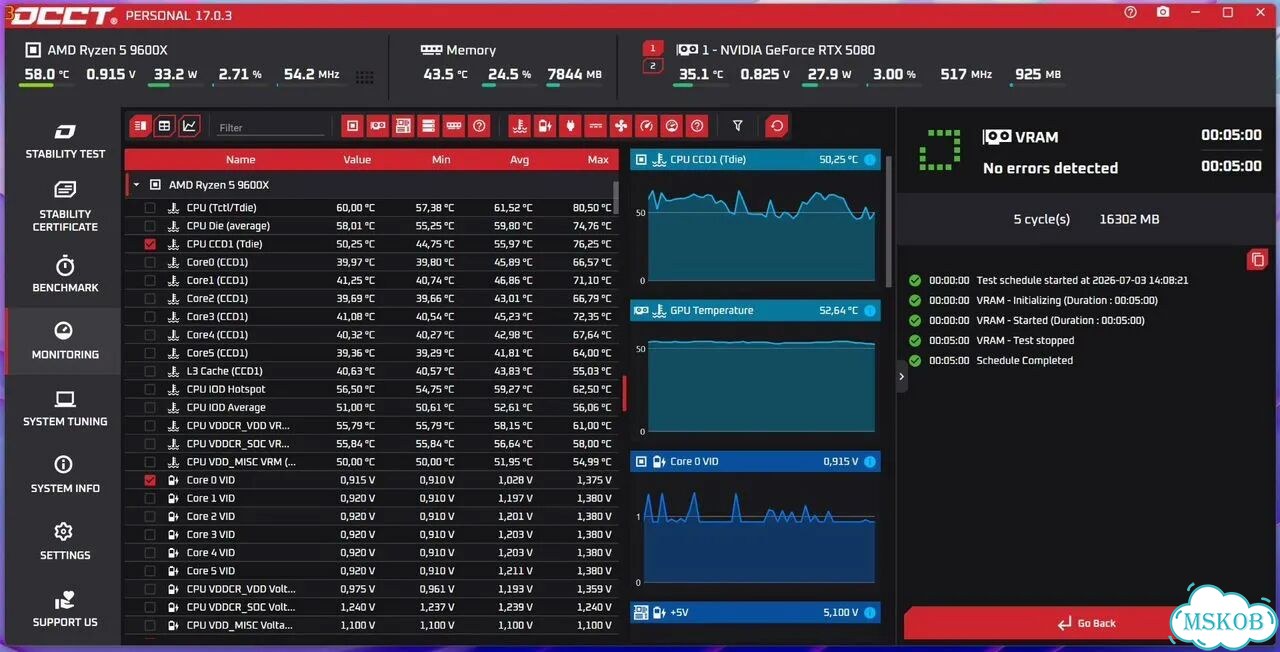Toggle the fan sensor filter icon
The height and width of the screenshot is (652, 1280).
(621, 126)
